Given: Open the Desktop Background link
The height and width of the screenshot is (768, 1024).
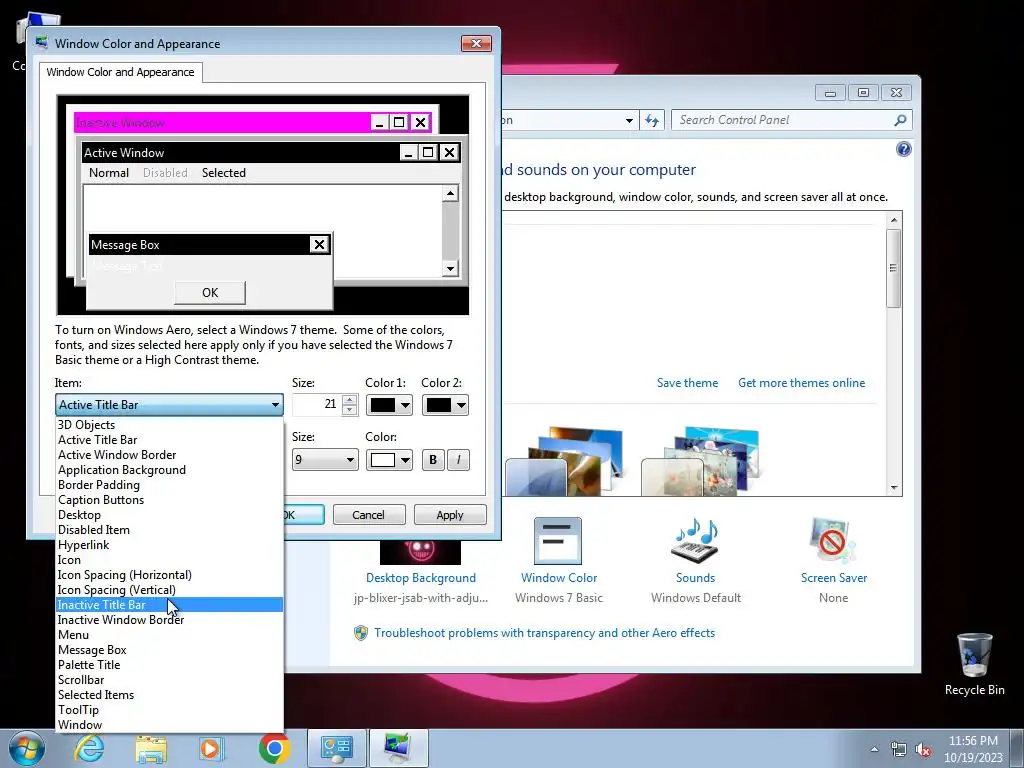Looking at the screenshot, I should point(421,578).
